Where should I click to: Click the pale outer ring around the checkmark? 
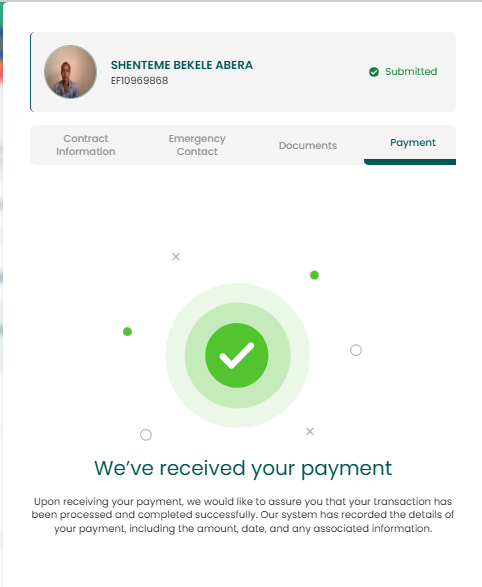(238, 292)
